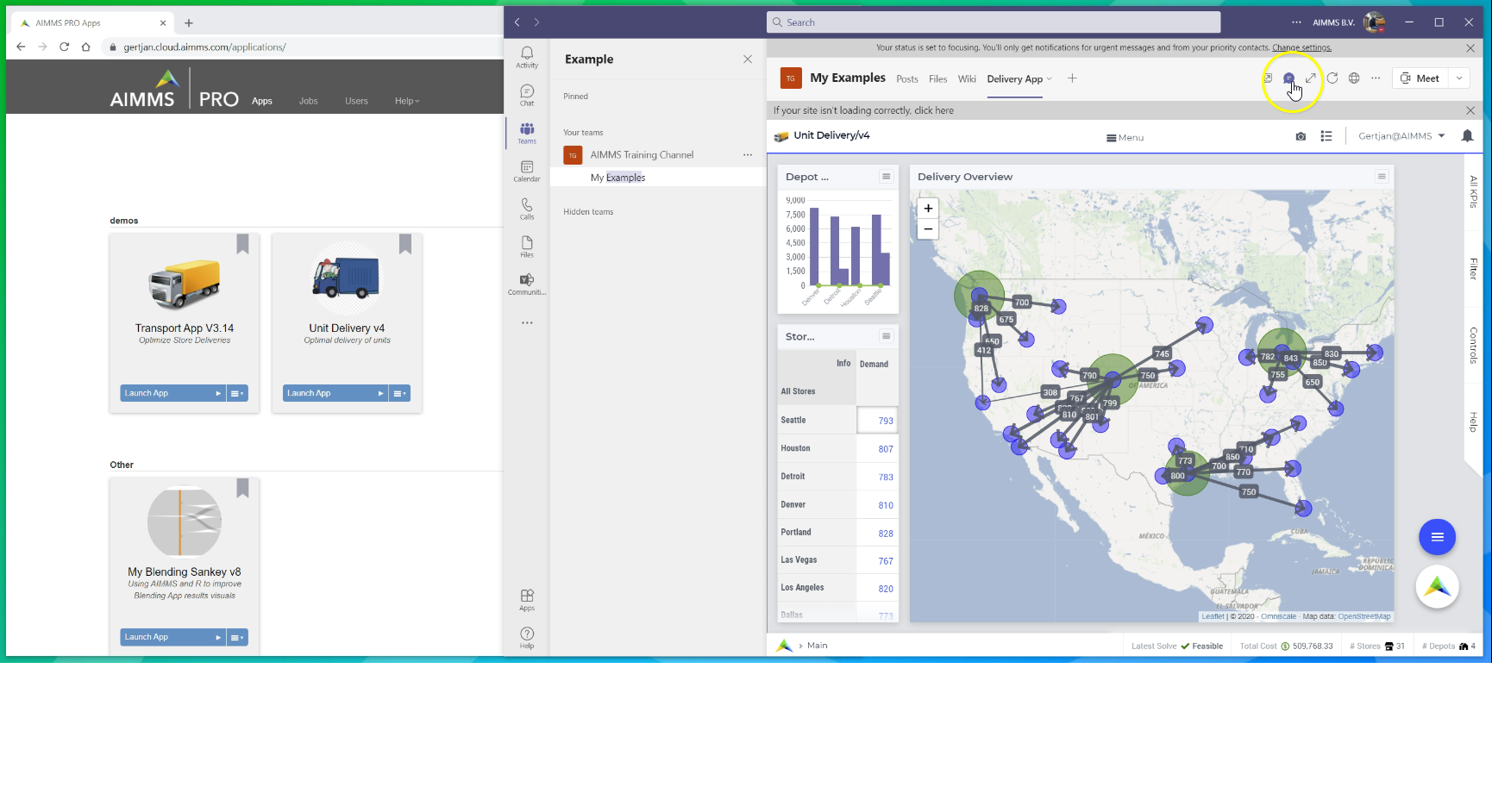Open more tab options ellipsis
The image size is (1492, 812).
coord(1376,78)
